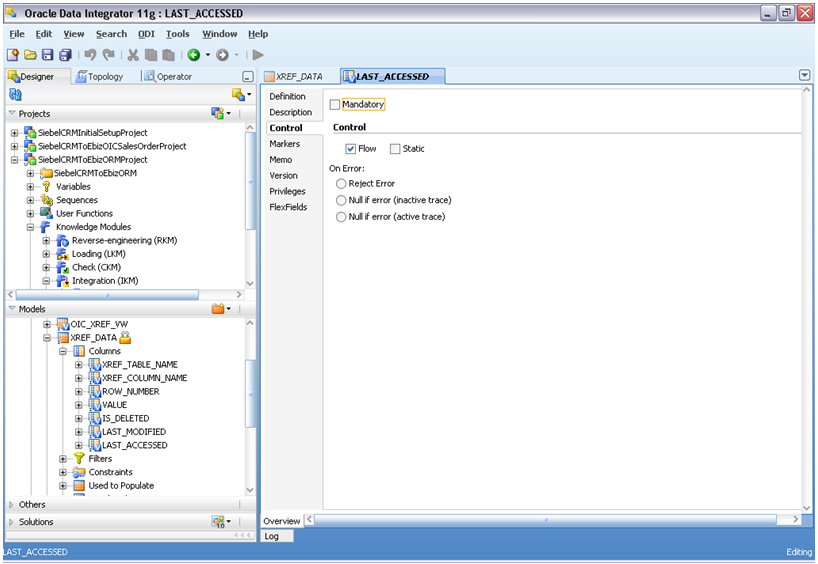Click the gray Forward navigation icon
The width and height of the screenshot is (818, 564).
click(x=222, y=55)
